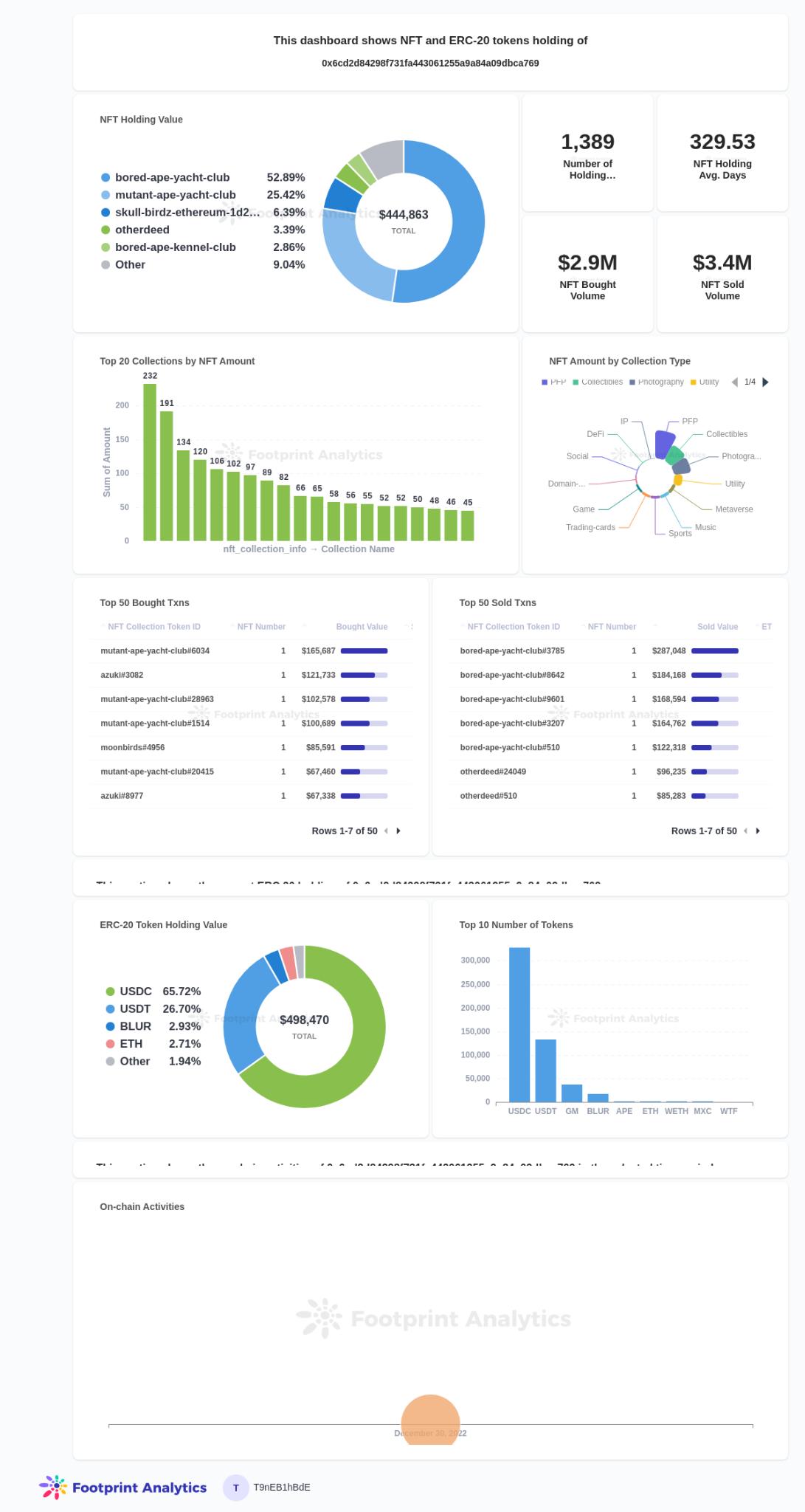The image size is (805, 1512).
Task: Click the Footprint Analytics logo in footer
Action: pos(122,1488)
